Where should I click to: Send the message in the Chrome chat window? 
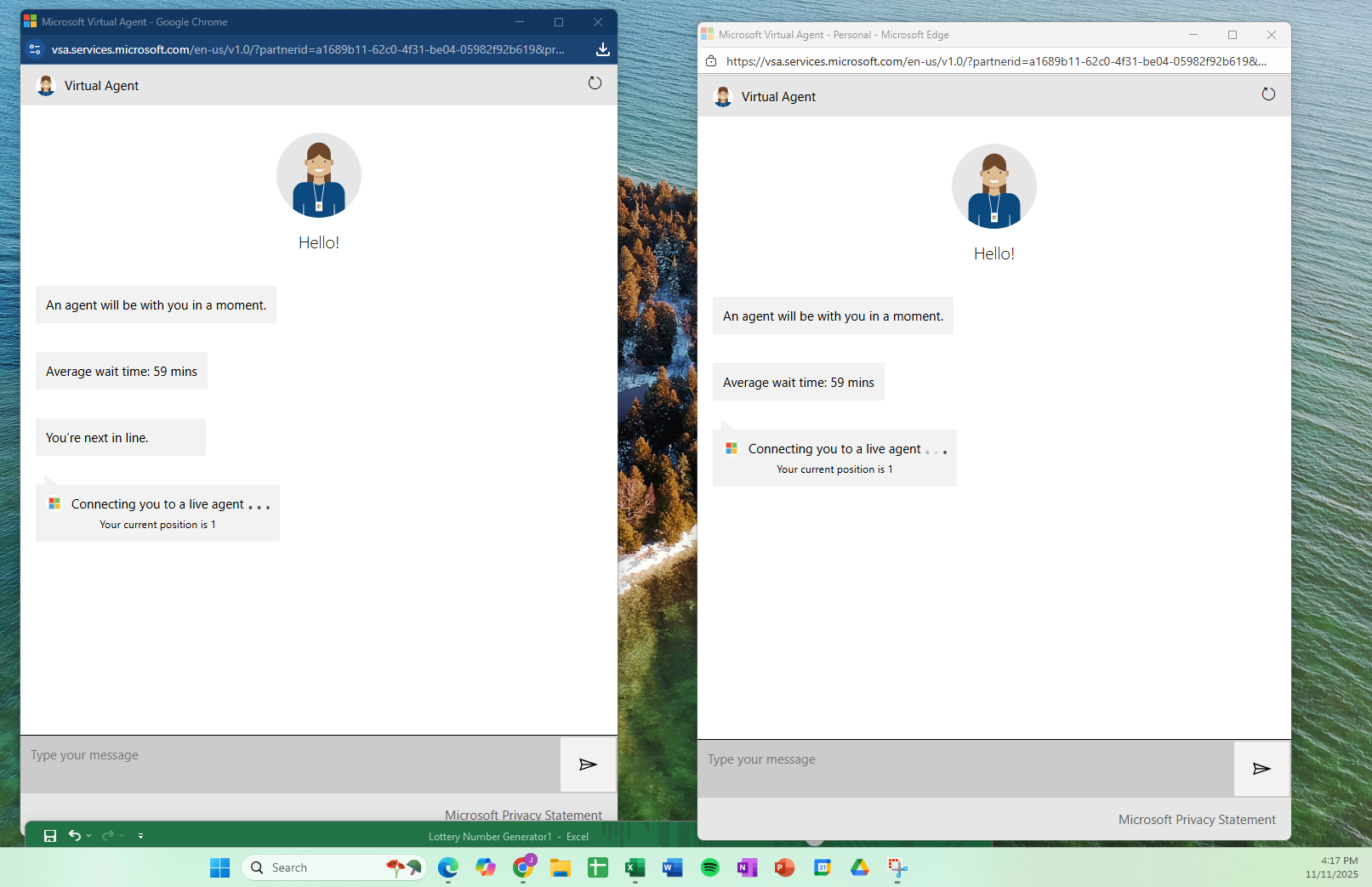tap(588, 765)
